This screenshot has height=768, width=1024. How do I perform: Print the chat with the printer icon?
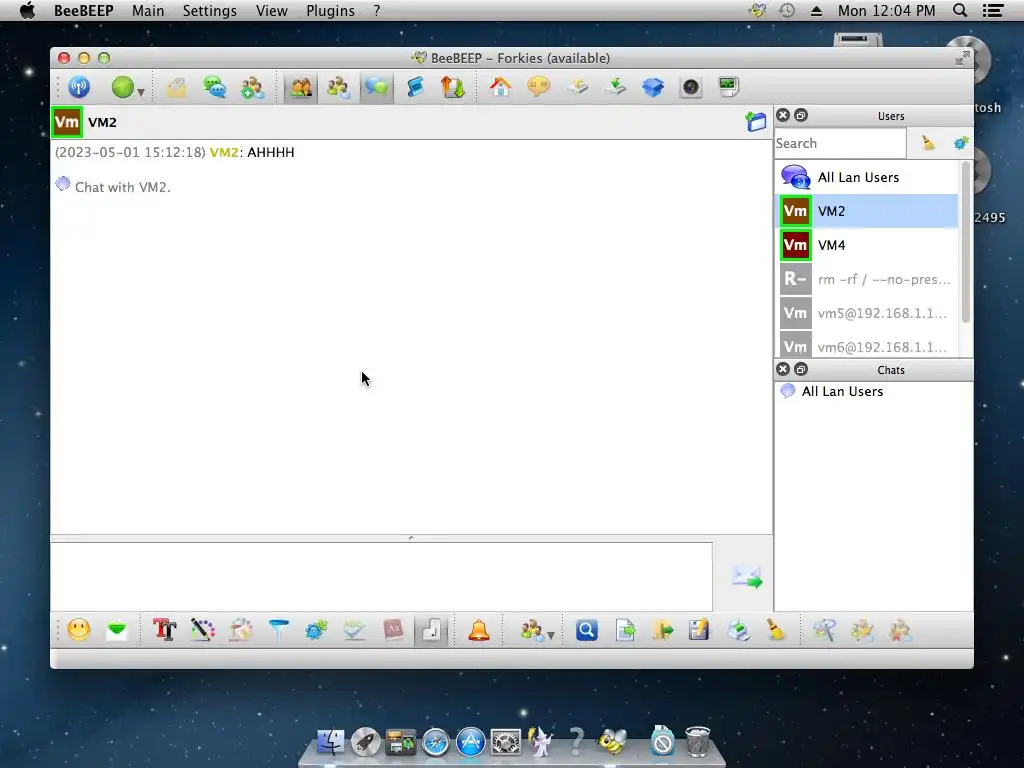pyautogui.click(x=738, y=630)
